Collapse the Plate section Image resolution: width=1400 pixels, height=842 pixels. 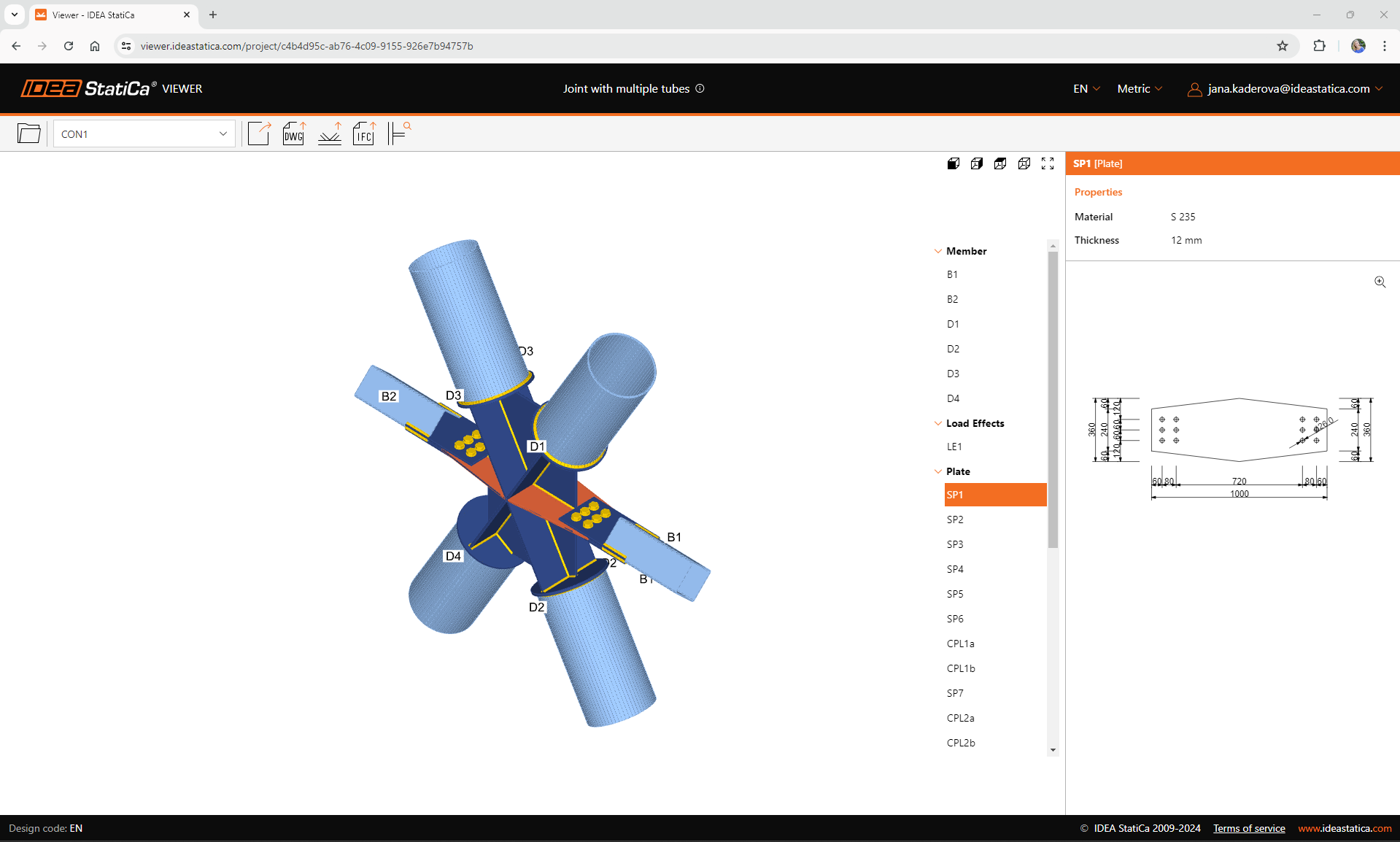tap(938, 471)
